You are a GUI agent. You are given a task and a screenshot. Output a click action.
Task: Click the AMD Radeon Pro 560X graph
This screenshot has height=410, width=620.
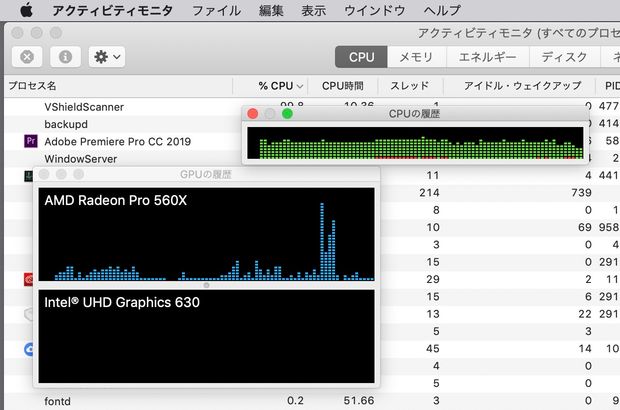coord(206,234)
